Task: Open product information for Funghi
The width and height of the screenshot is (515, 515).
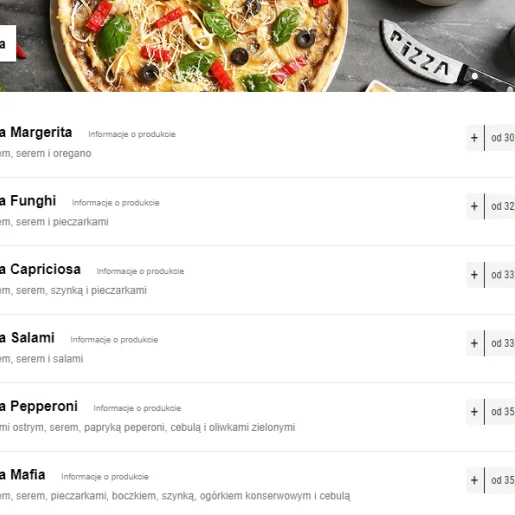Action: pyautogui.click(x=116, y=203)
